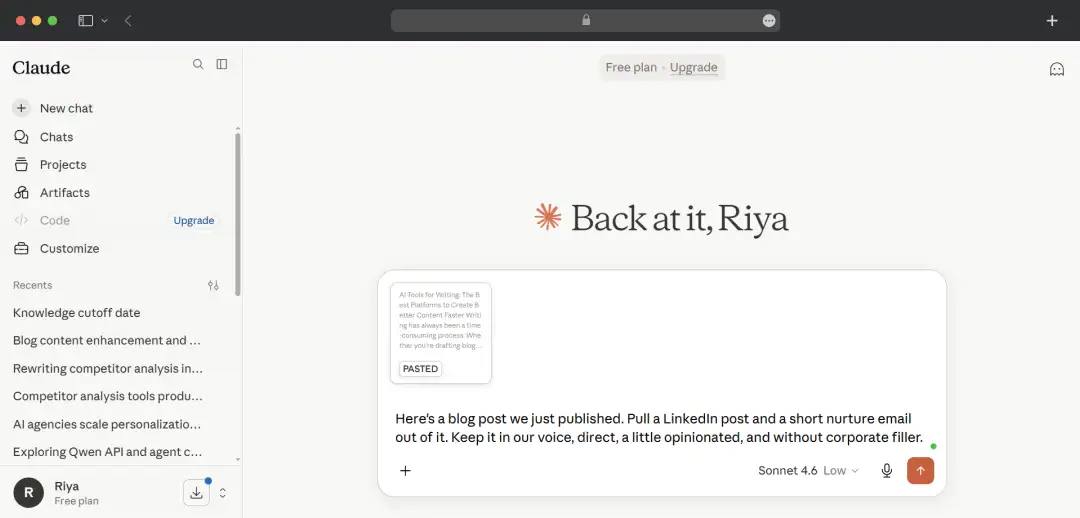Toggle incognito chat ghost icon
The height and width of the screenshot is (518, 1080).
tap(1057, 69)
